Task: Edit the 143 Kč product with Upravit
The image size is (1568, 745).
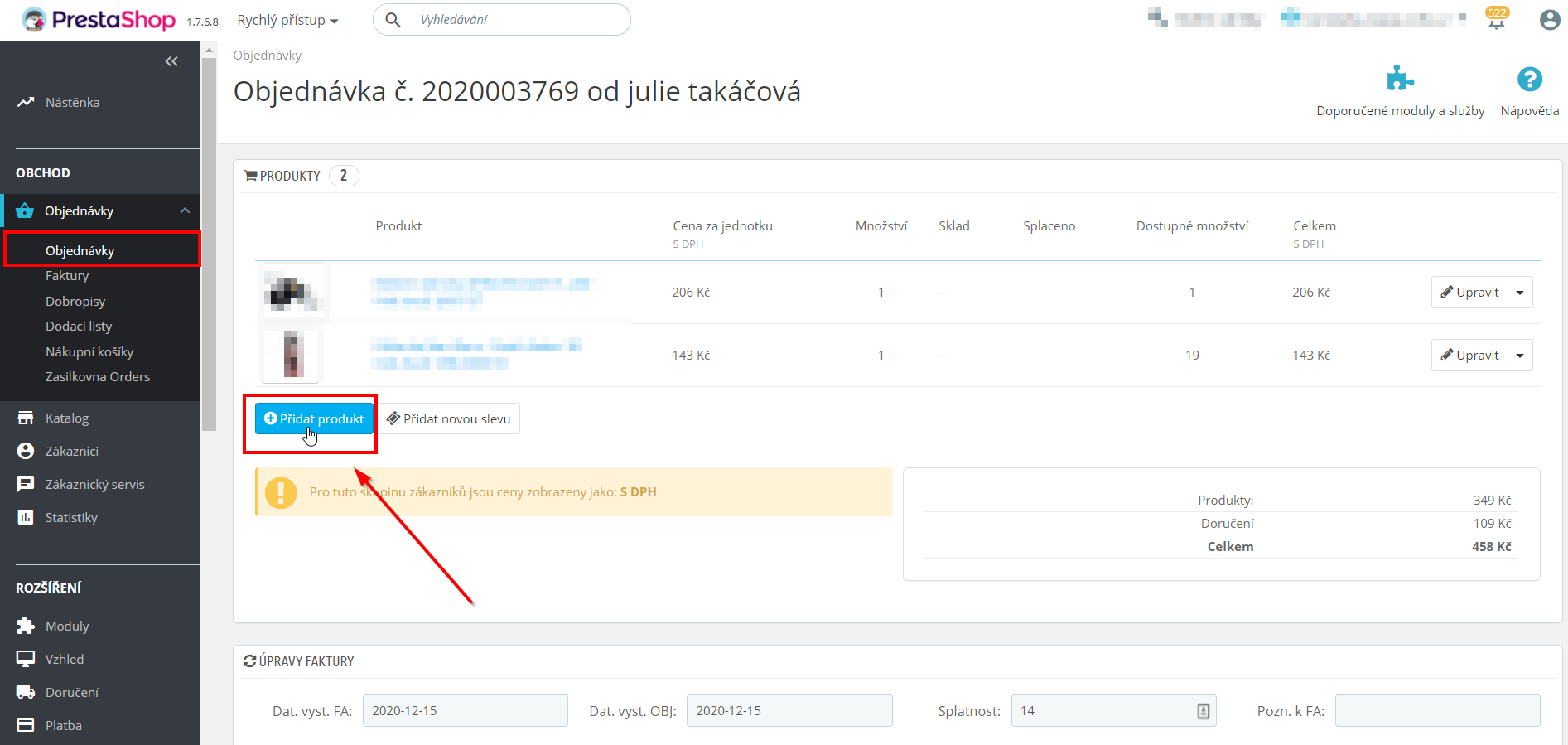Action: pyautogui.click(x=1470, y=356)
